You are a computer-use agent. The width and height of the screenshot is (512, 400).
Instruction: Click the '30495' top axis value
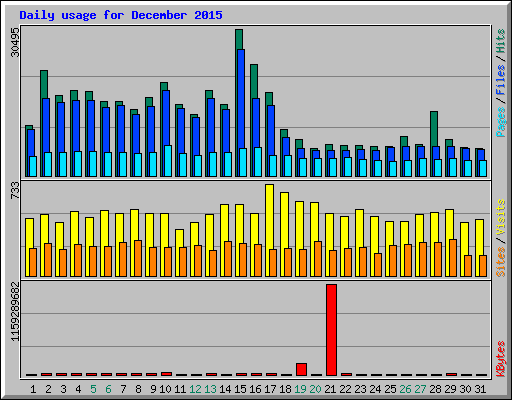pyautogui.click(x=15, y=42)
